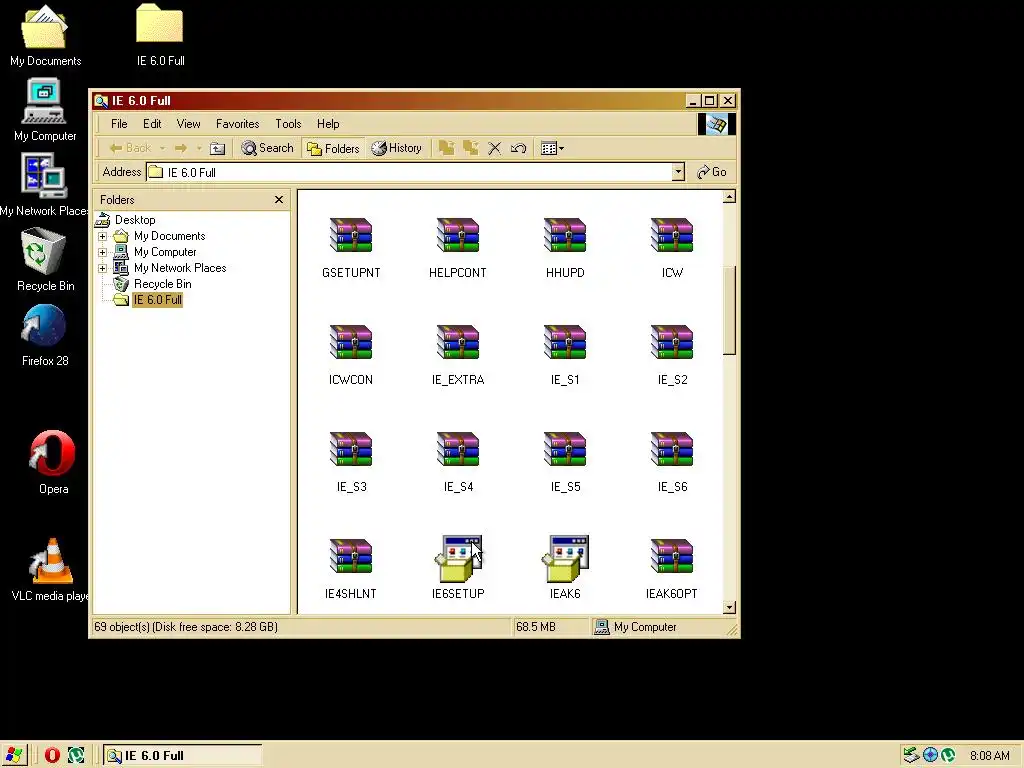Open the Forward history dropdown arrow

pos(199,148)
